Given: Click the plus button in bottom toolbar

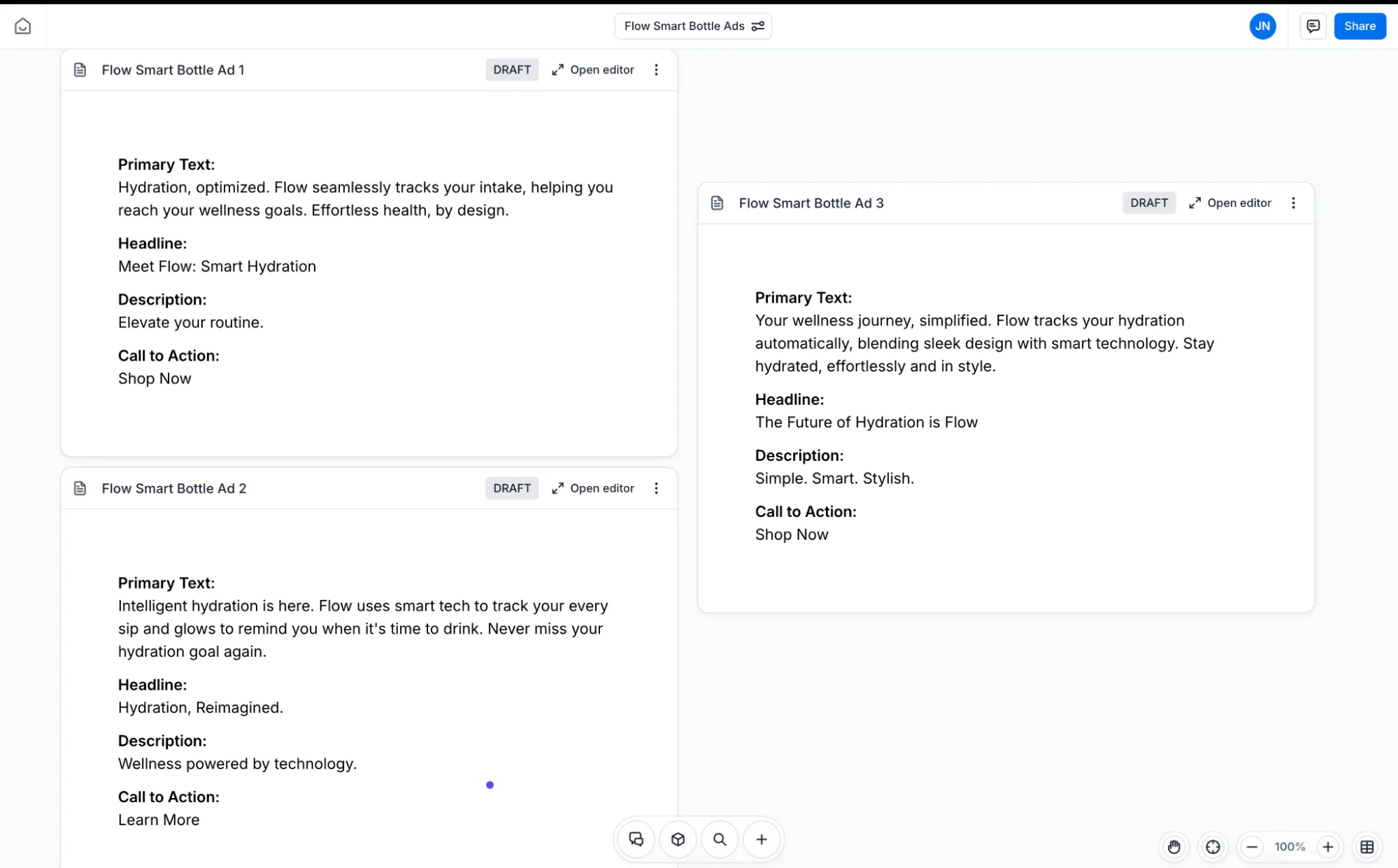Looking at the screenshot, I should tap(762, 839).
